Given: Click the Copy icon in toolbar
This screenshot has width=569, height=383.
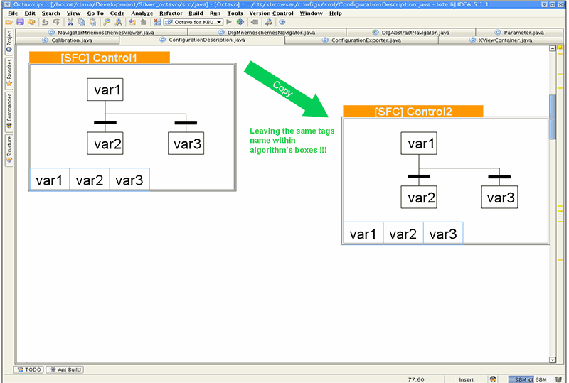Looking at the screenshot, I should tap(82, 22).
